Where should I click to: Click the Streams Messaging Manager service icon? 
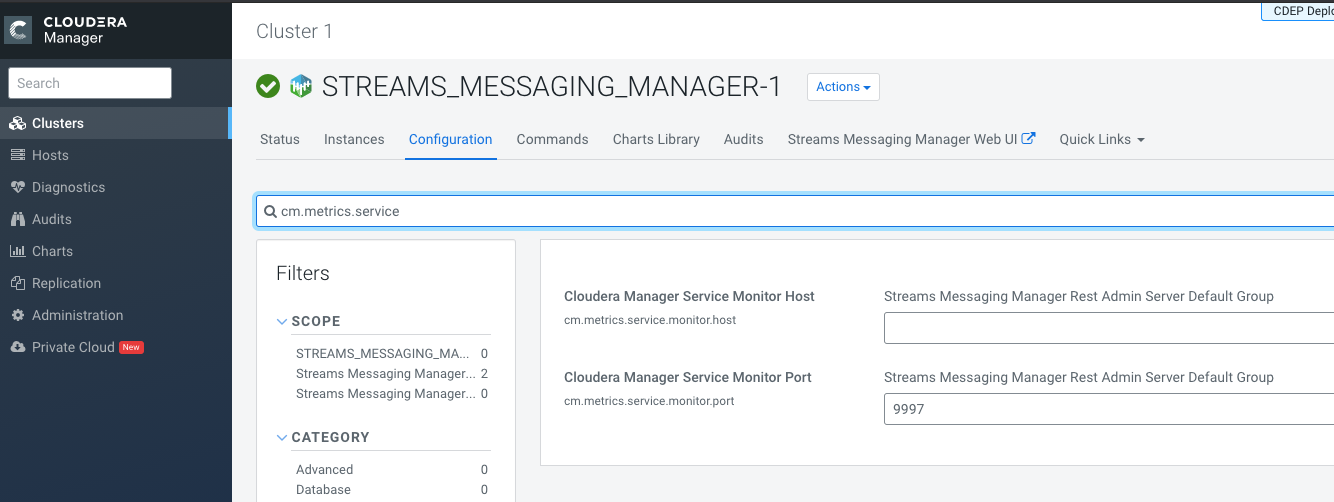tap(301, 86)
